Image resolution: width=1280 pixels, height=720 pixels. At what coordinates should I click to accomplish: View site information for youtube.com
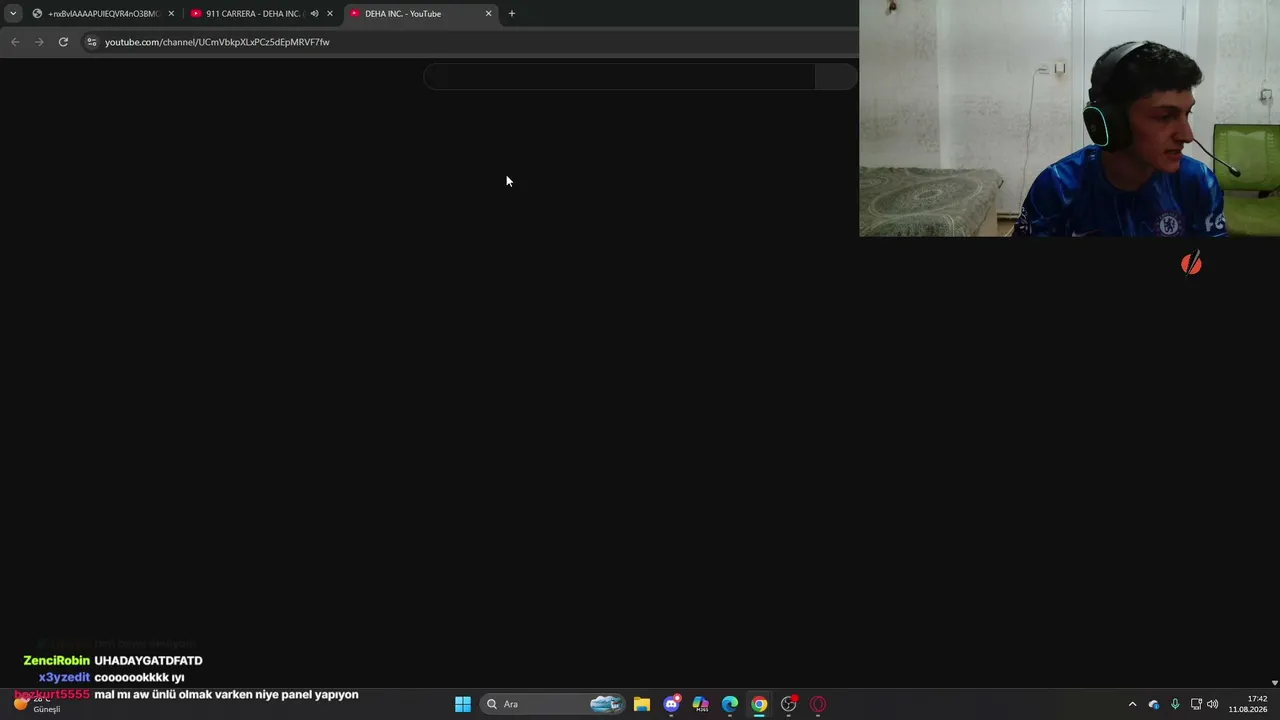click(91, 42)
